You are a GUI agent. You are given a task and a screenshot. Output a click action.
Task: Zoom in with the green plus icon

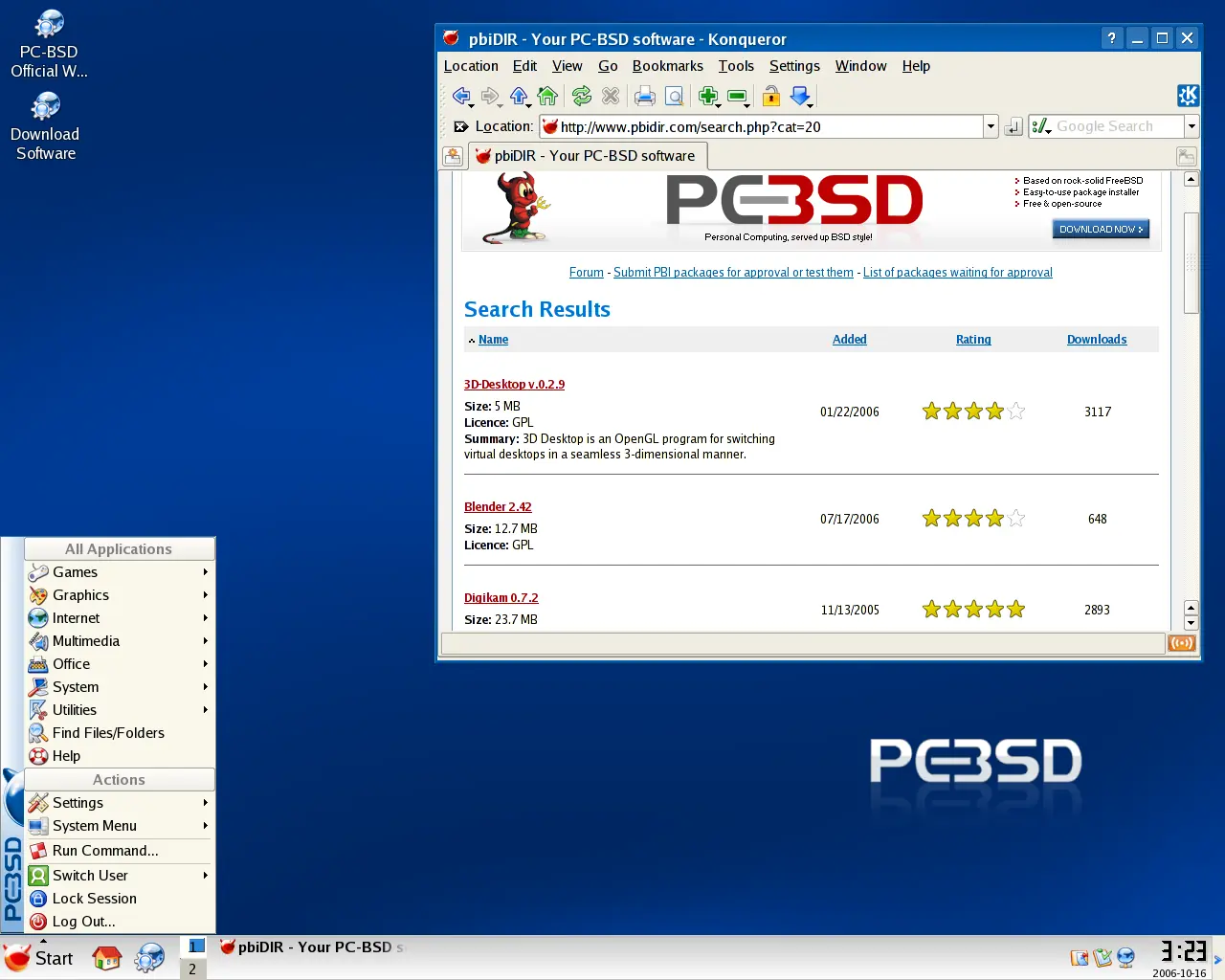tap(708, 96)
